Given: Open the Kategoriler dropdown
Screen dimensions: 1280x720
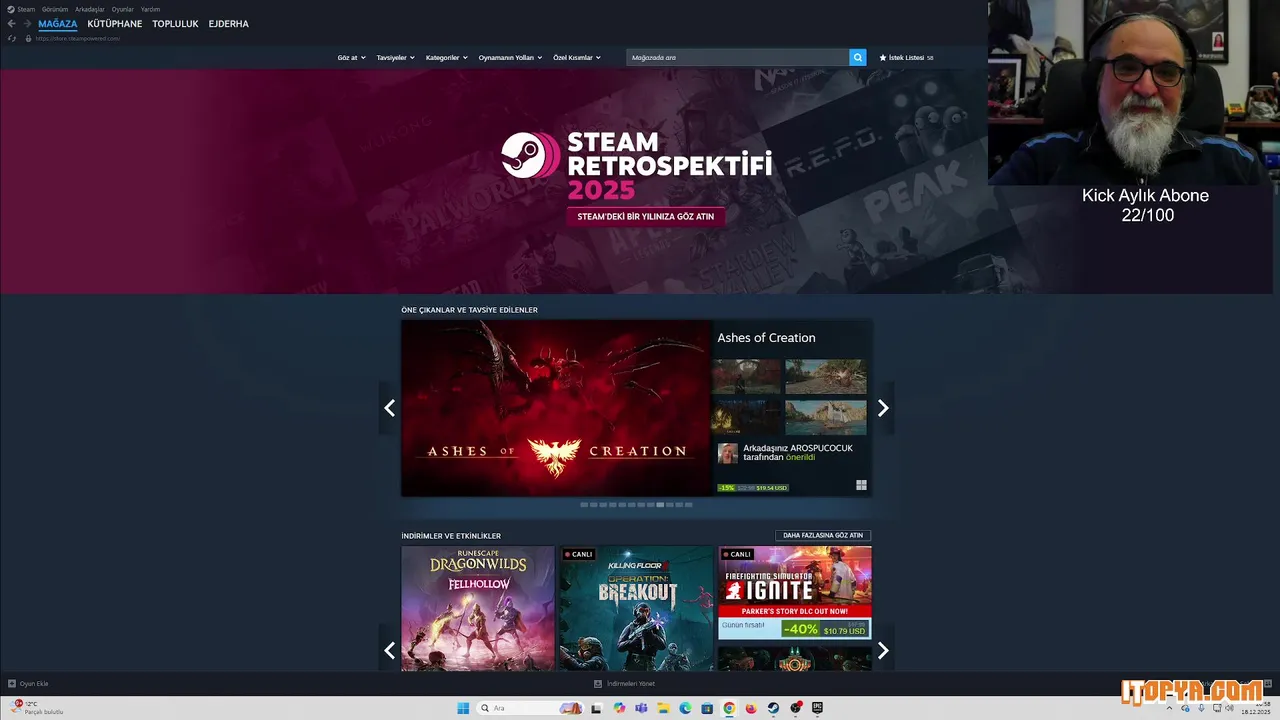Looking at the screenshot, I should (447, 57).
